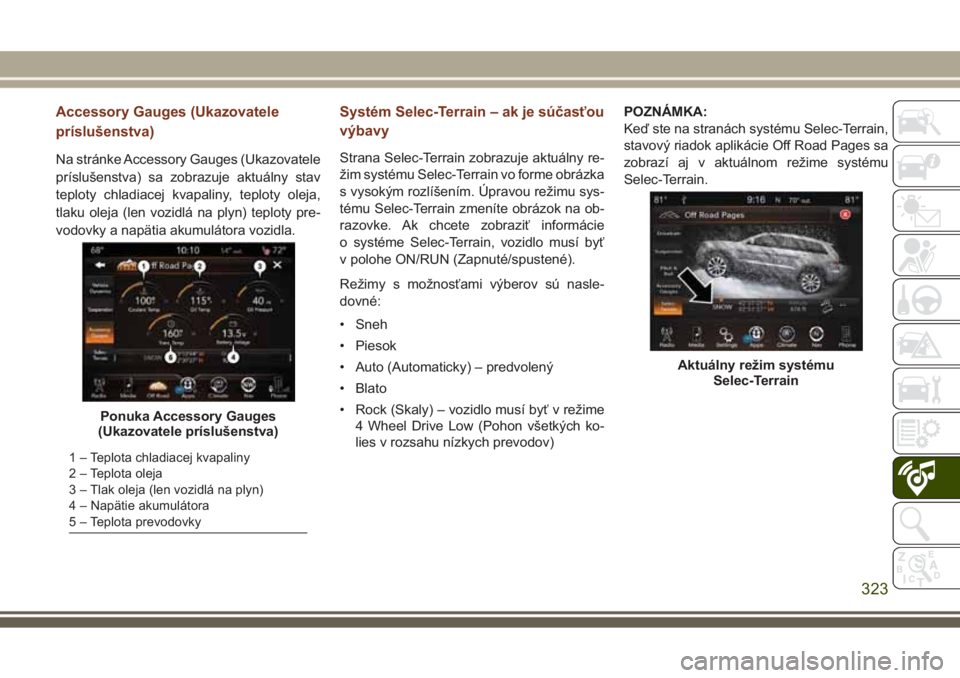Click the SNOW mode label in Selec-Terrain status bar
The height and width of the screenshot is (678, 960).
click(x=722, y=307)
